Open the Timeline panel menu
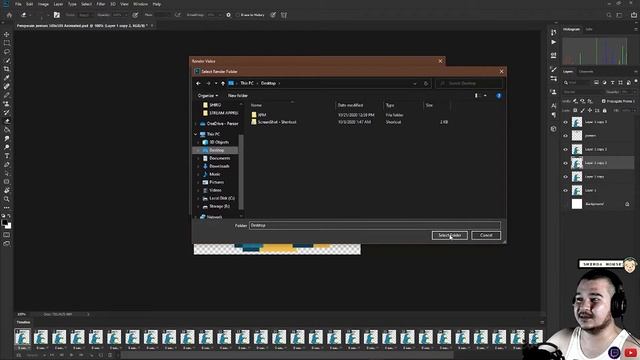 (542, 322)
